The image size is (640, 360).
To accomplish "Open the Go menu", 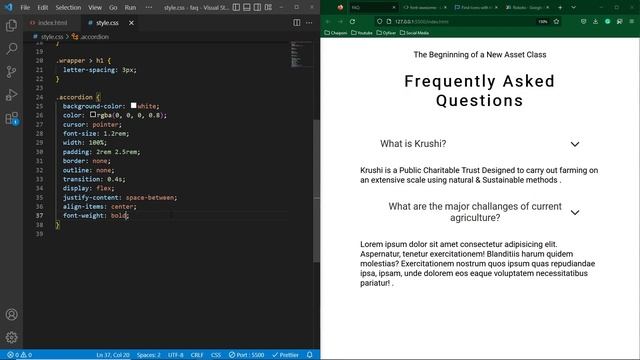I will point(113,7).
